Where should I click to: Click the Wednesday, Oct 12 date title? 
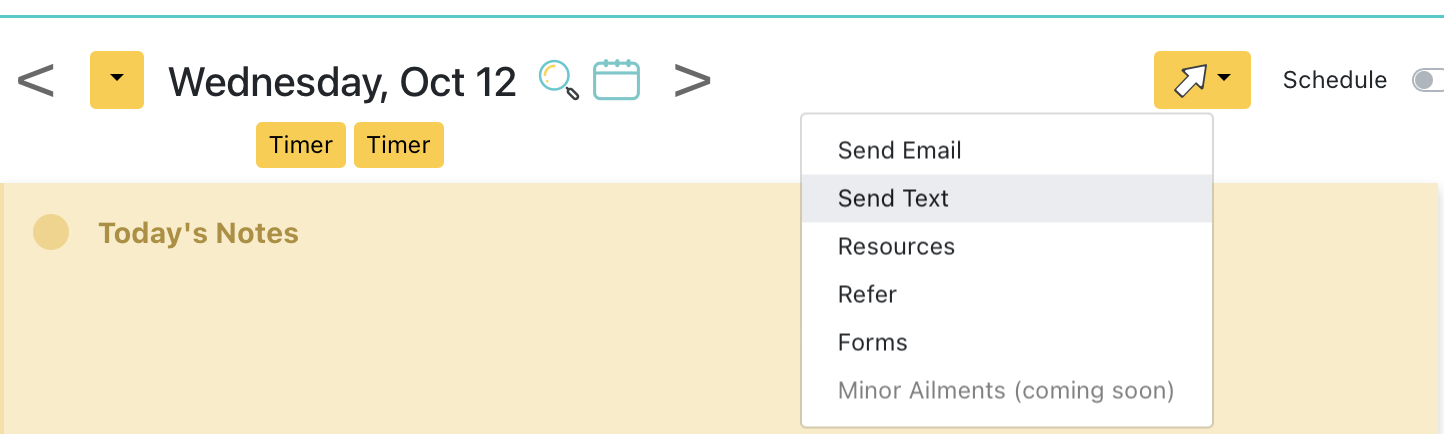tap(342, 81)
